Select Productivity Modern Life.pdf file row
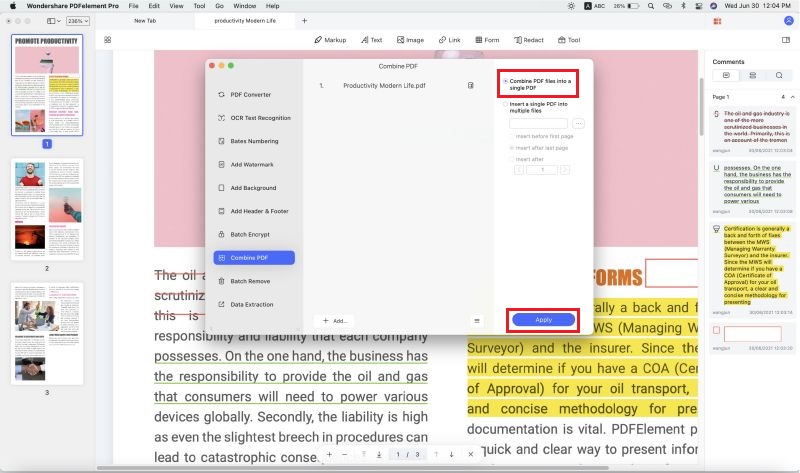This screenshot has width=800, height=473. tap(397, 86)
